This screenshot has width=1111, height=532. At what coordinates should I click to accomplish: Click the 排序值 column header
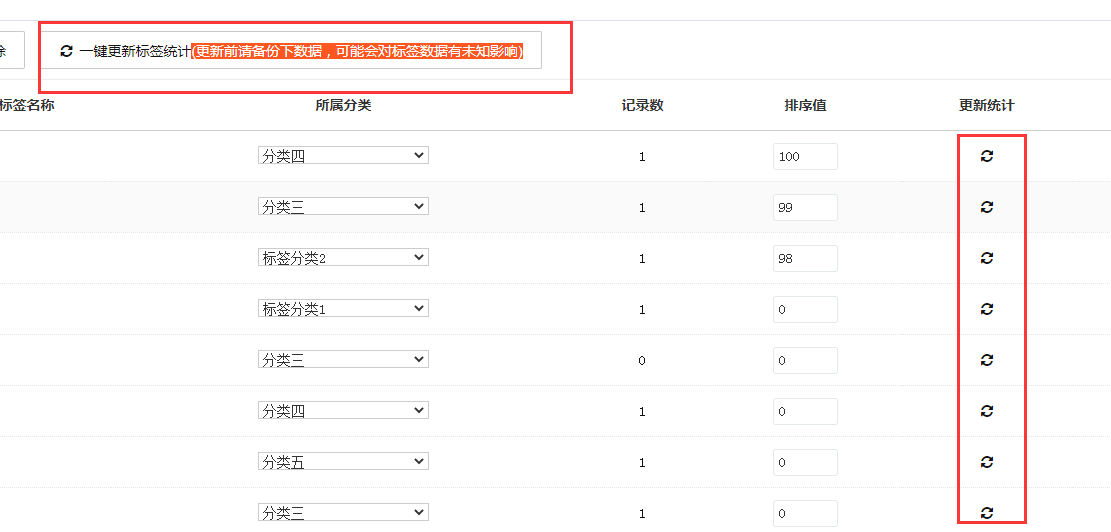tap(805, 105)
